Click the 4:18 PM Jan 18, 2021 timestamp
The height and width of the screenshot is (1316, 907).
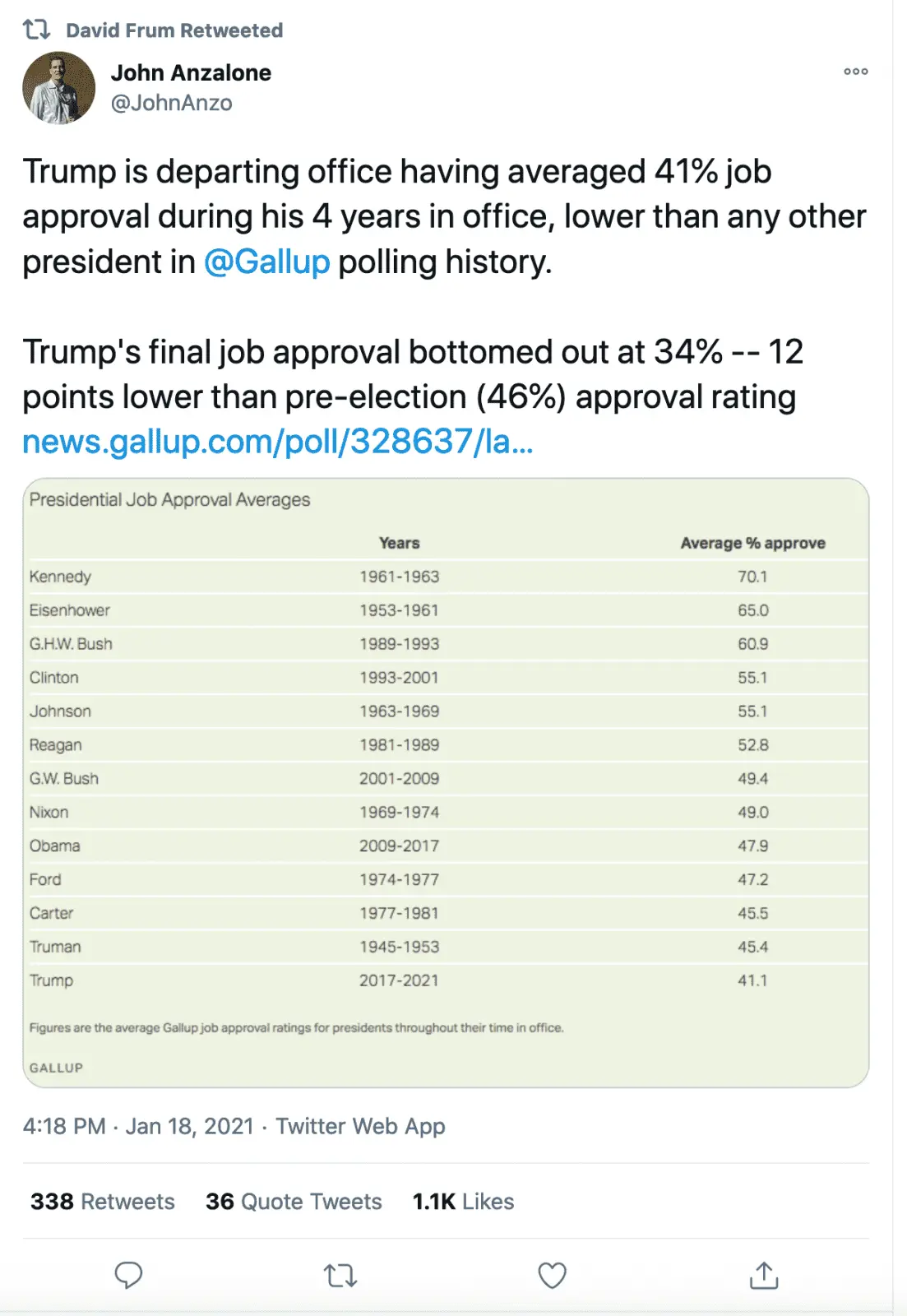tap(138, 1126)
